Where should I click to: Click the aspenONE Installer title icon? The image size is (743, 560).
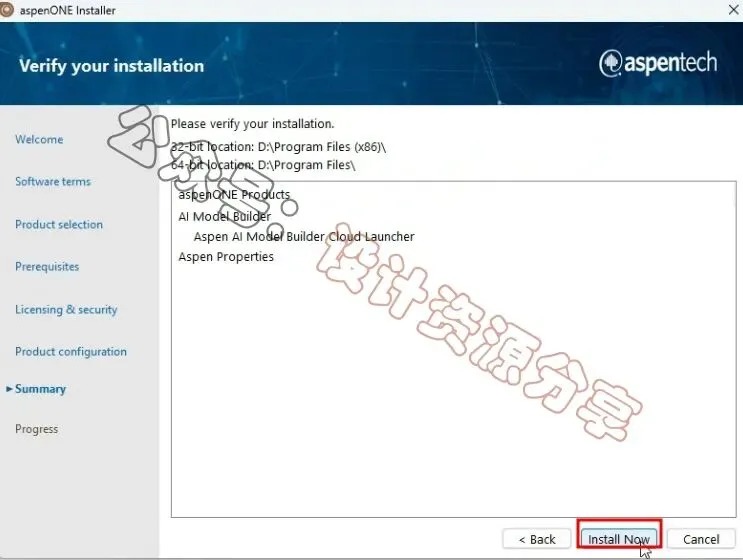pos(7,10)
